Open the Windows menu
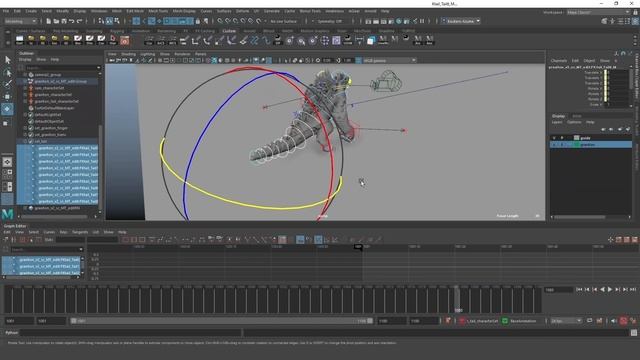This screenshot has width=640, height=360. pos(99,11)
